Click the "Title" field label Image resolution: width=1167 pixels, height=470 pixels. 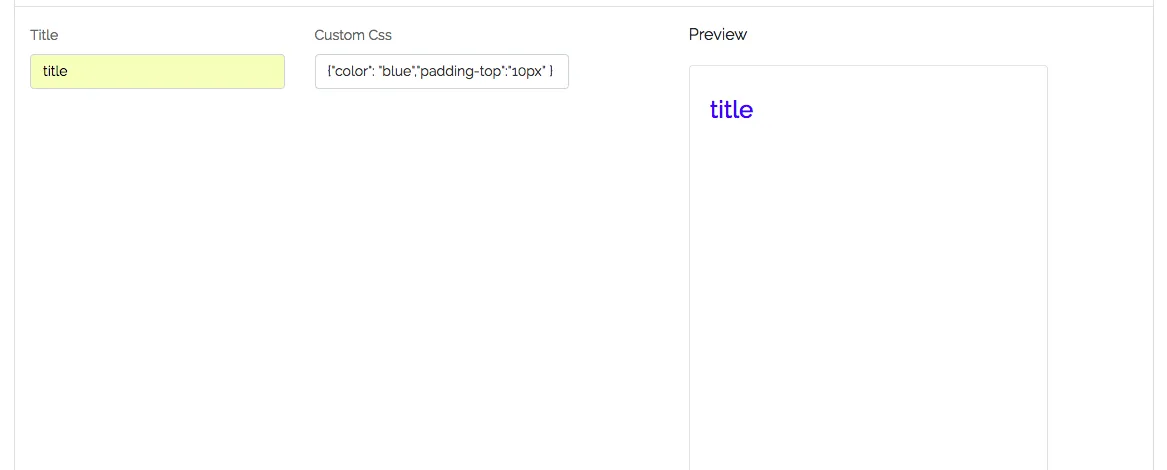click(44, 35)
